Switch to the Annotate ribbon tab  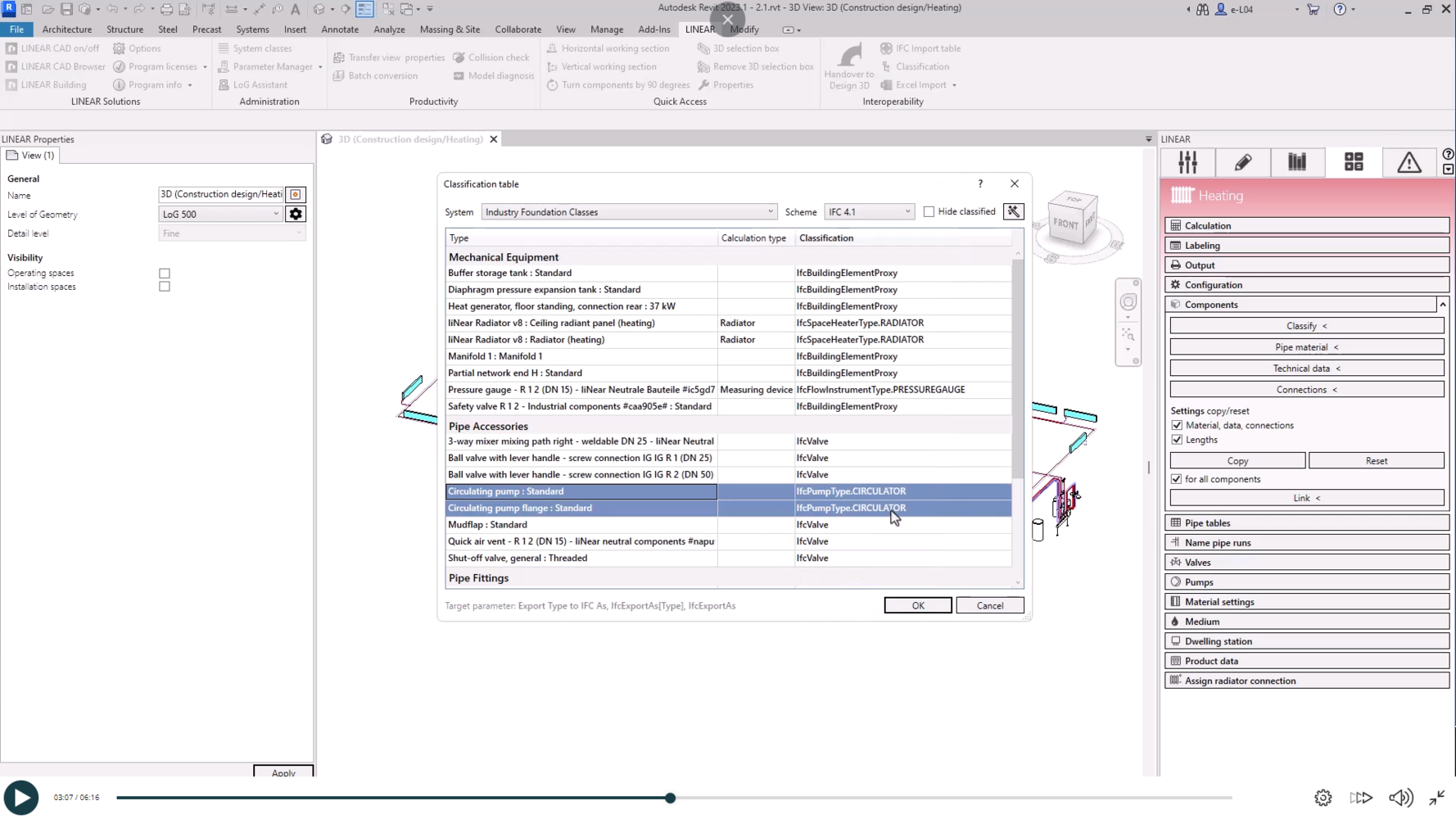(340, 29)
